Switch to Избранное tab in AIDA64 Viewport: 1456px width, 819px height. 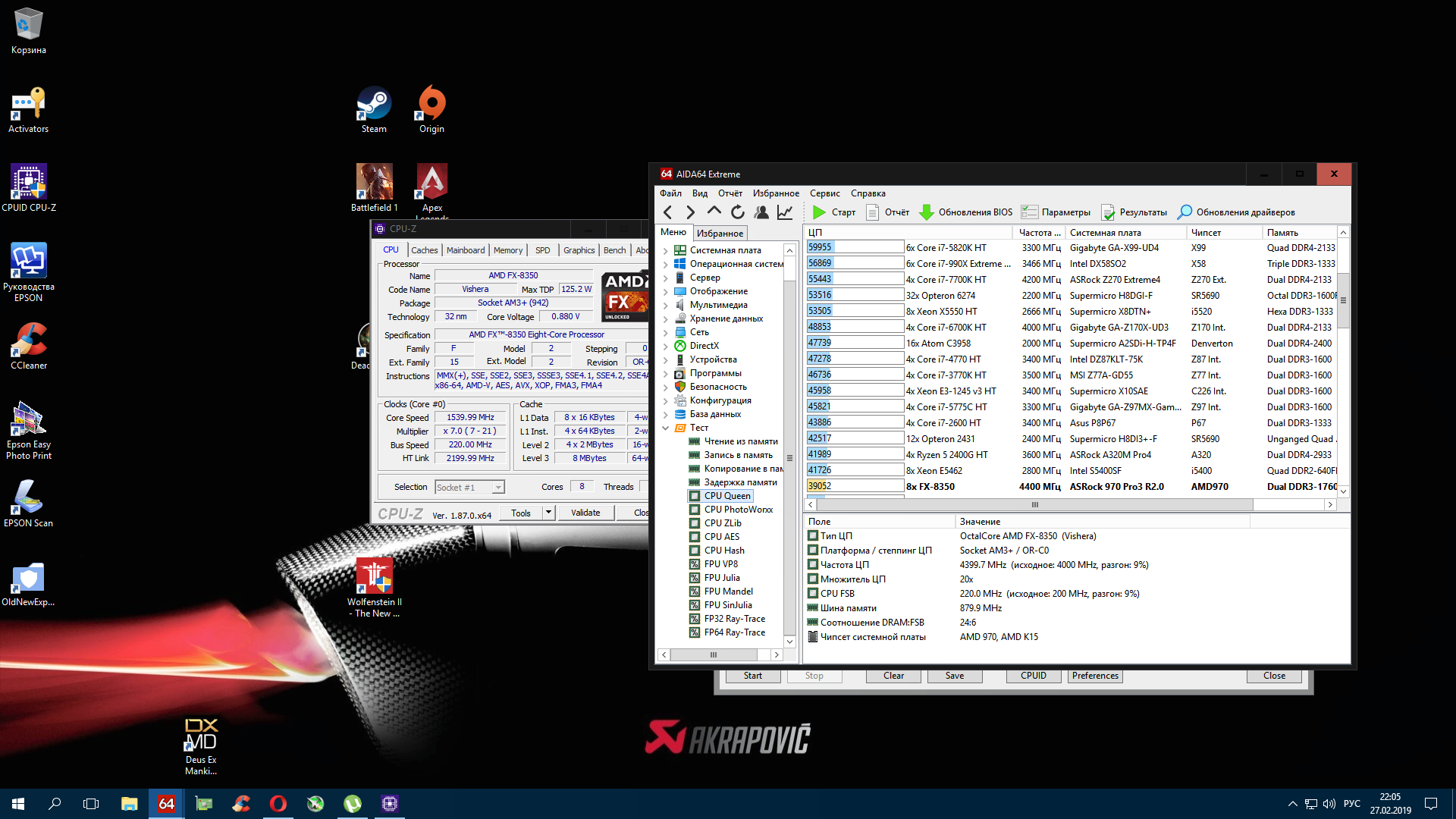720,234
